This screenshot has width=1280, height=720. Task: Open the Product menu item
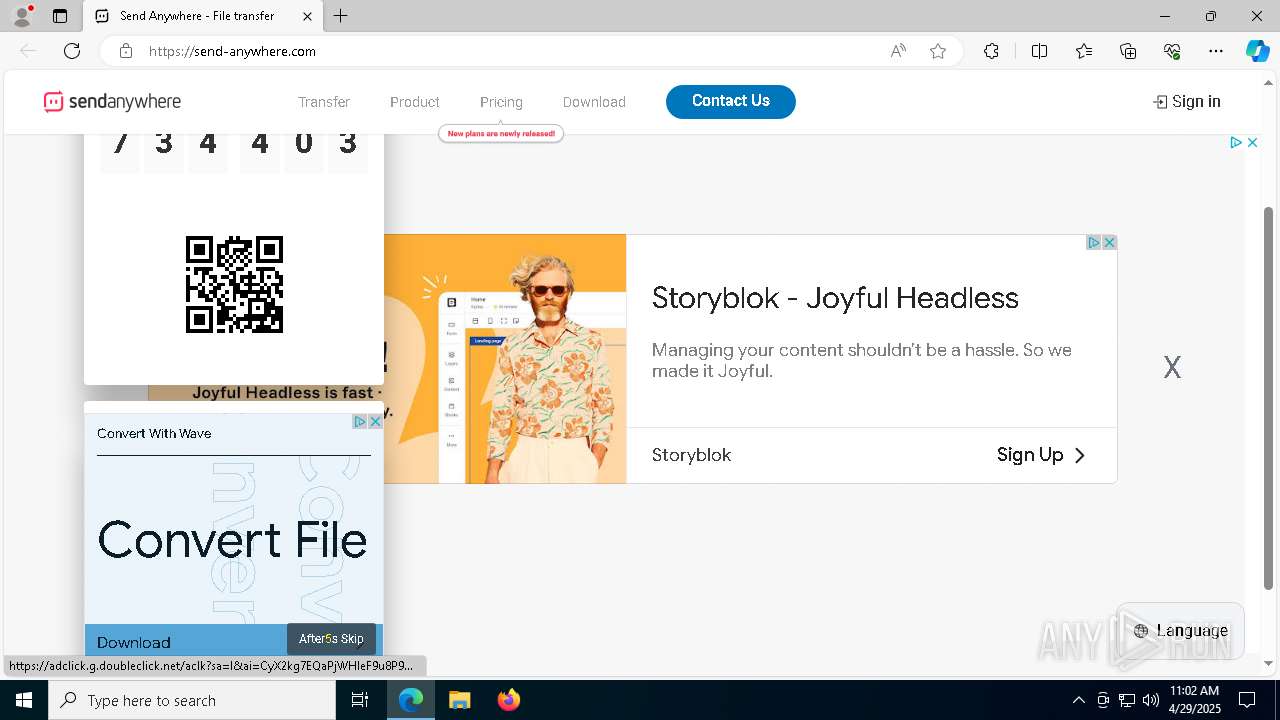coord(415,102)
